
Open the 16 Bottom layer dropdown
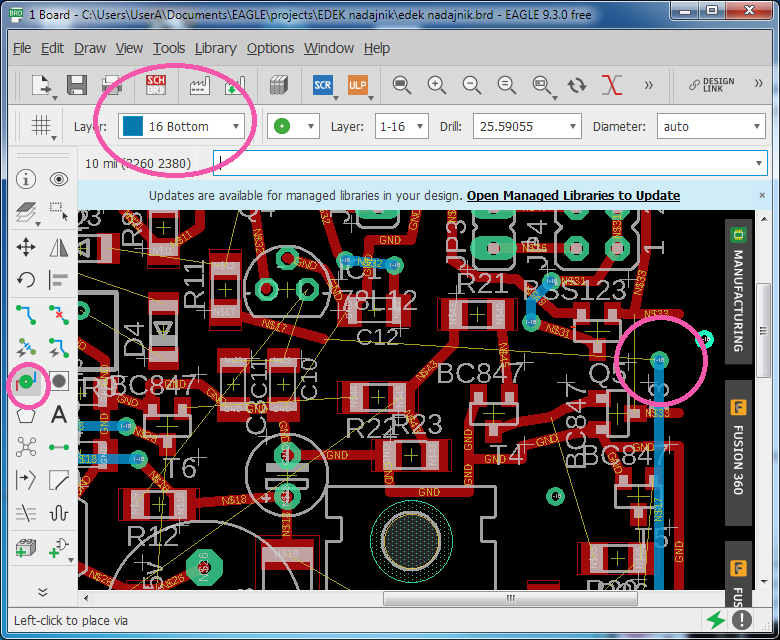(181, 127)
